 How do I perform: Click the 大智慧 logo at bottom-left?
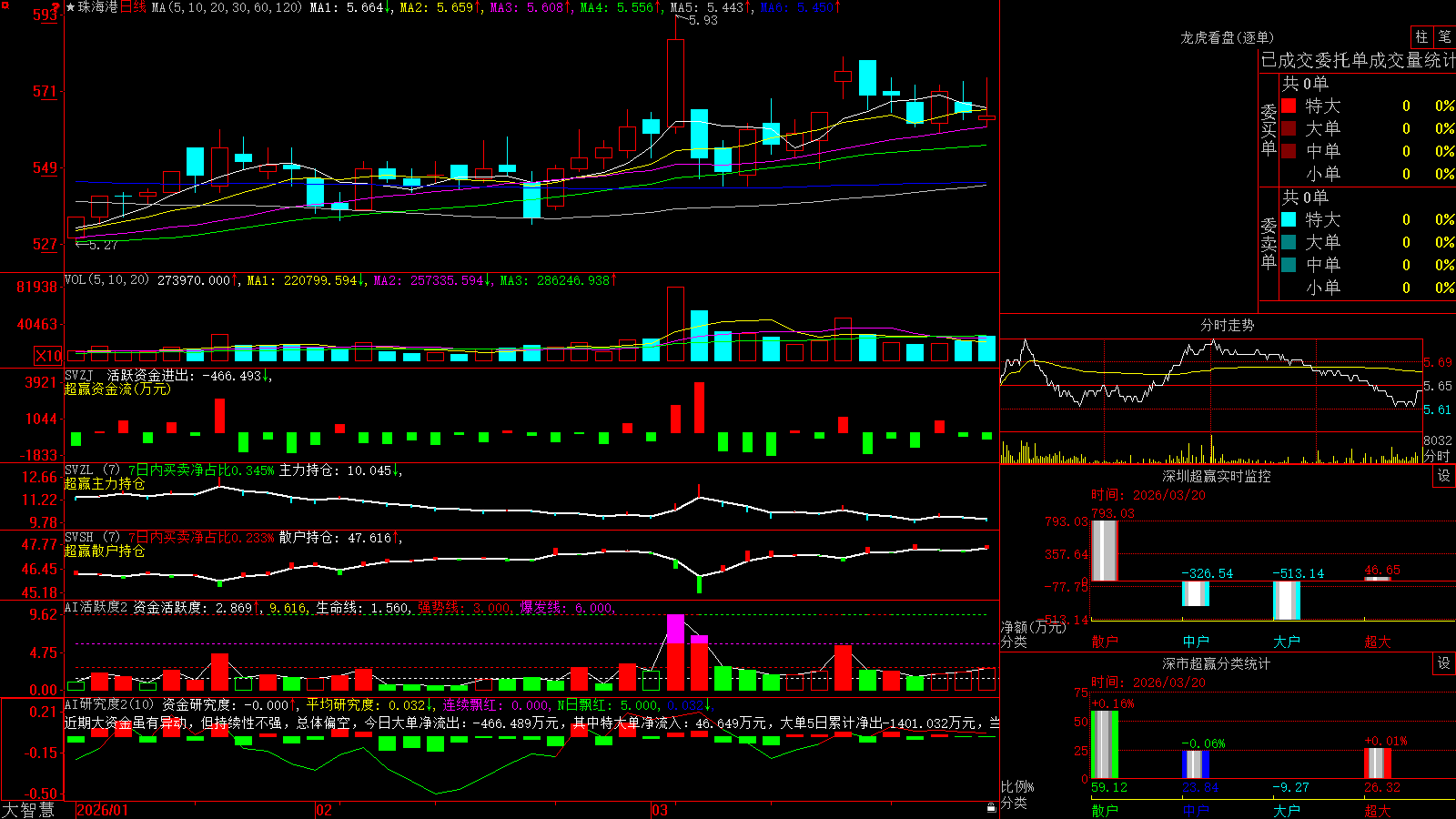28,810
